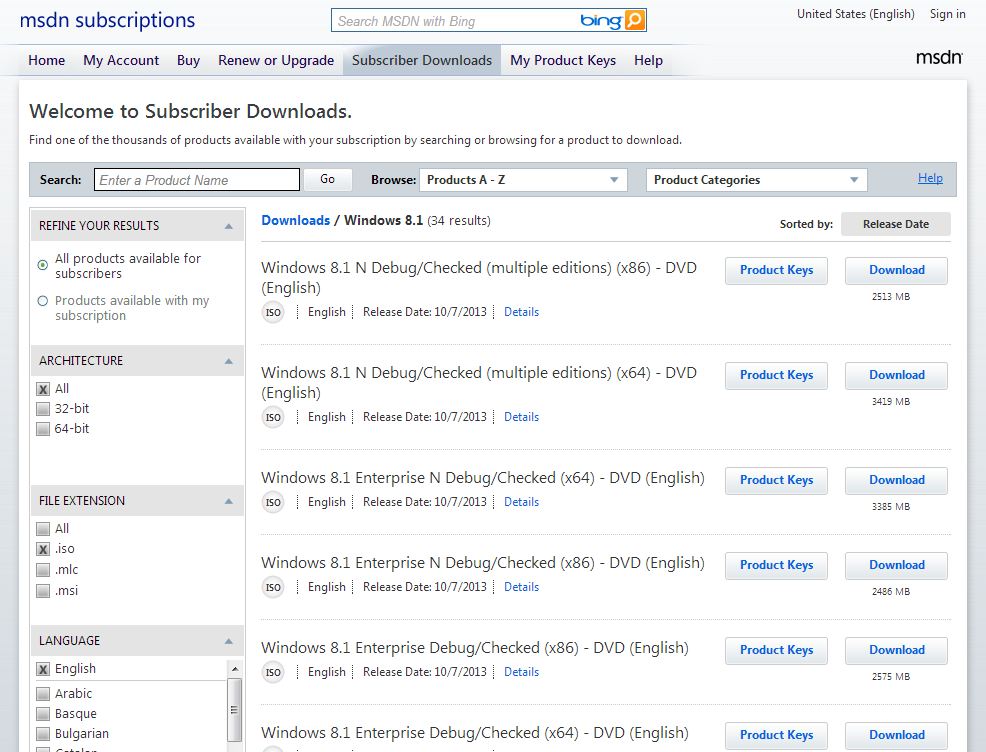
Task: Focus the Search MSDN with Bing field
Action: (454, 21)
